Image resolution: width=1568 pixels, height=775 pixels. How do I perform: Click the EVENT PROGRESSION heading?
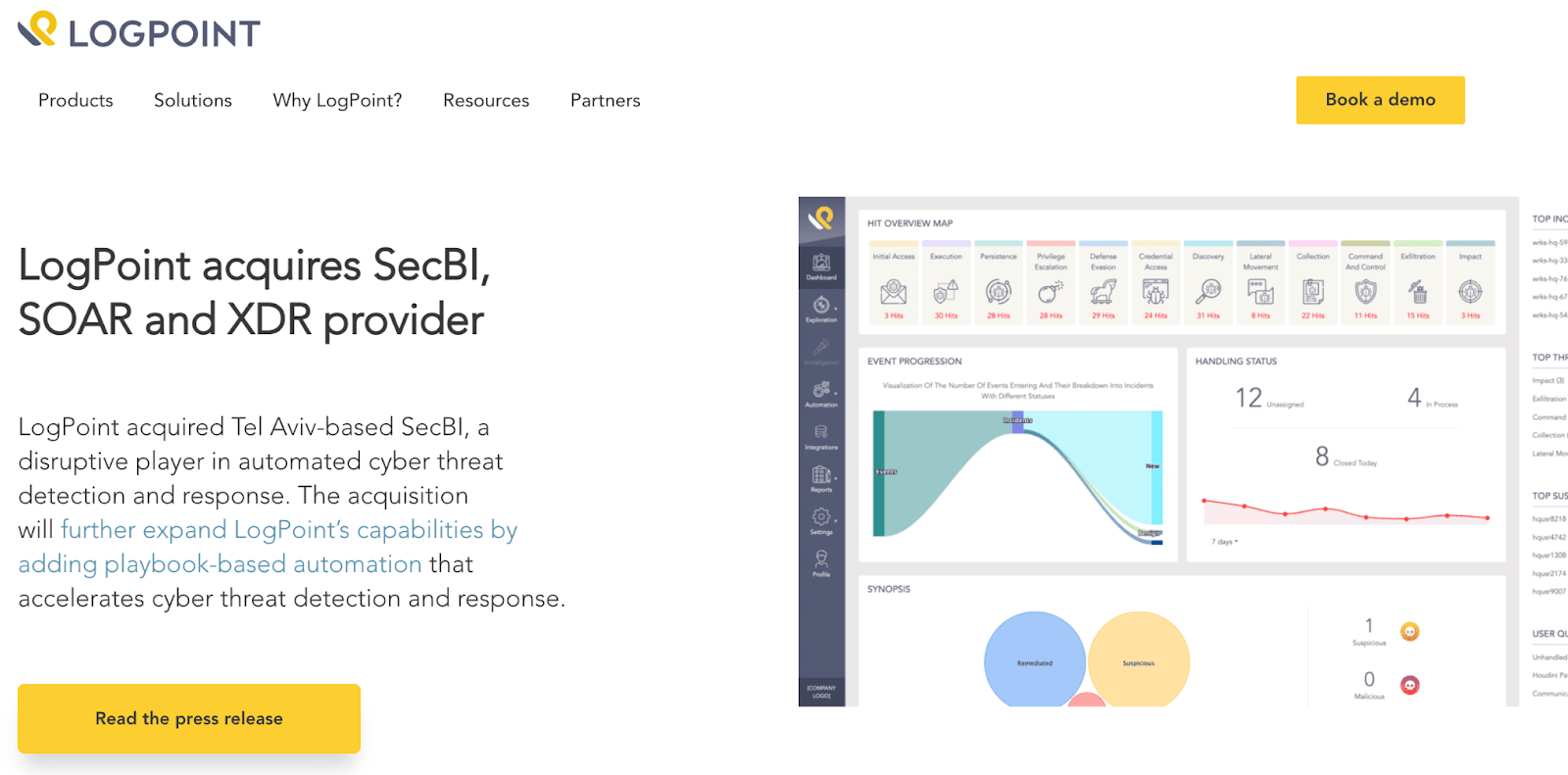[914, 362]
